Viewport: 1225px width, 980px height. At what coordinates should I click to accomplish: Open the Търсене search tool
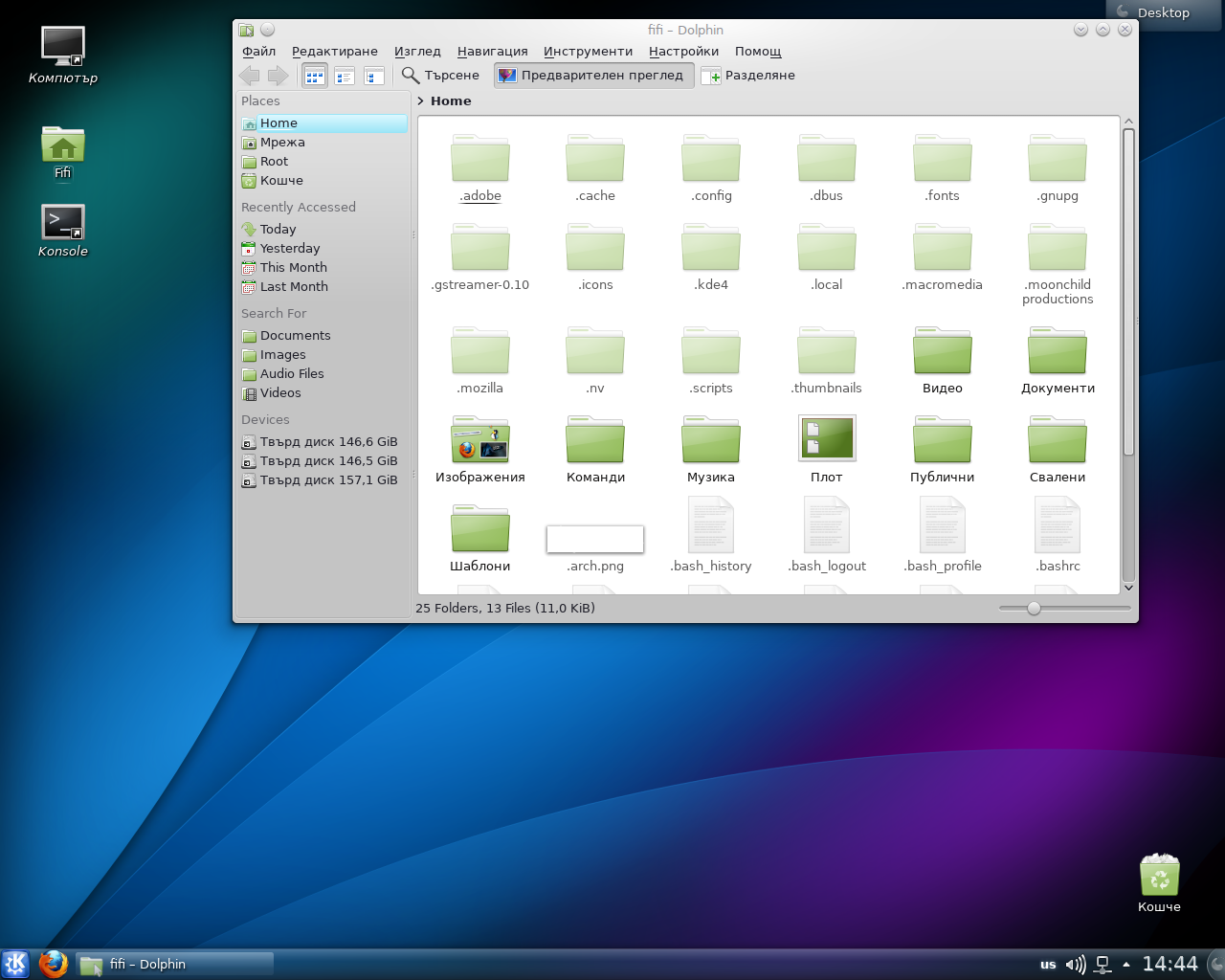[440, 76]
